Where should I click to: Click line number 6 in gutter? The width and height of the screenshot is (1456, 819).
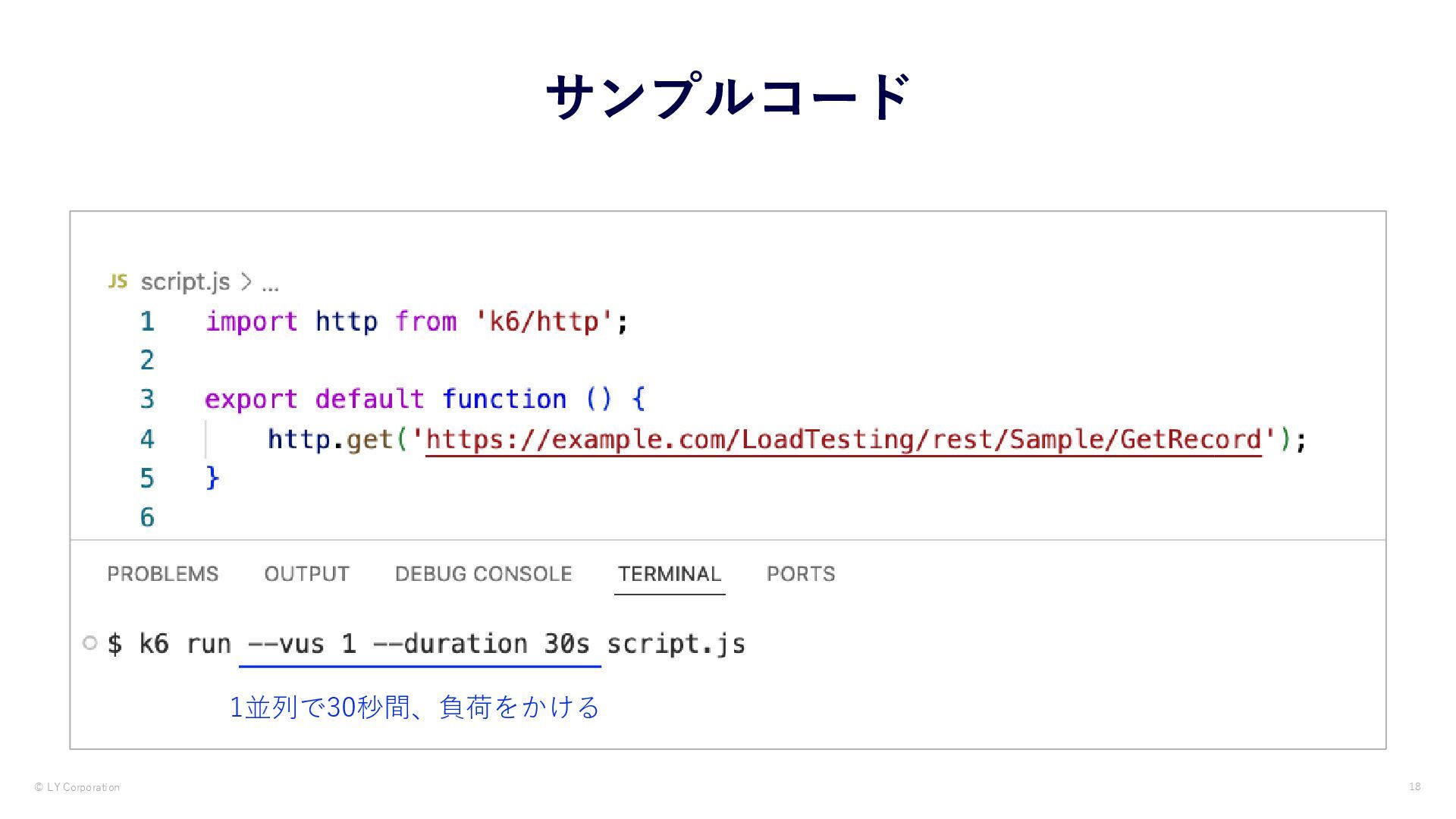[147, 517]
